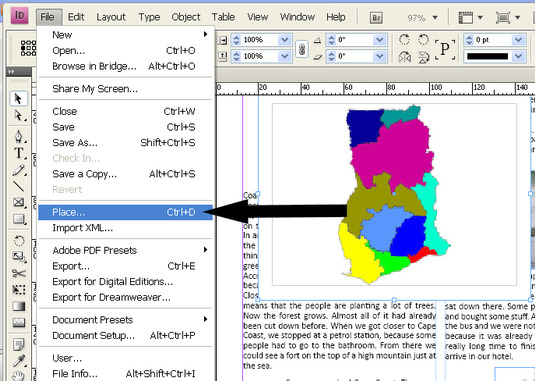Open the View menu
This screenshot has width=535, height=381.
(x=258, y=17)
